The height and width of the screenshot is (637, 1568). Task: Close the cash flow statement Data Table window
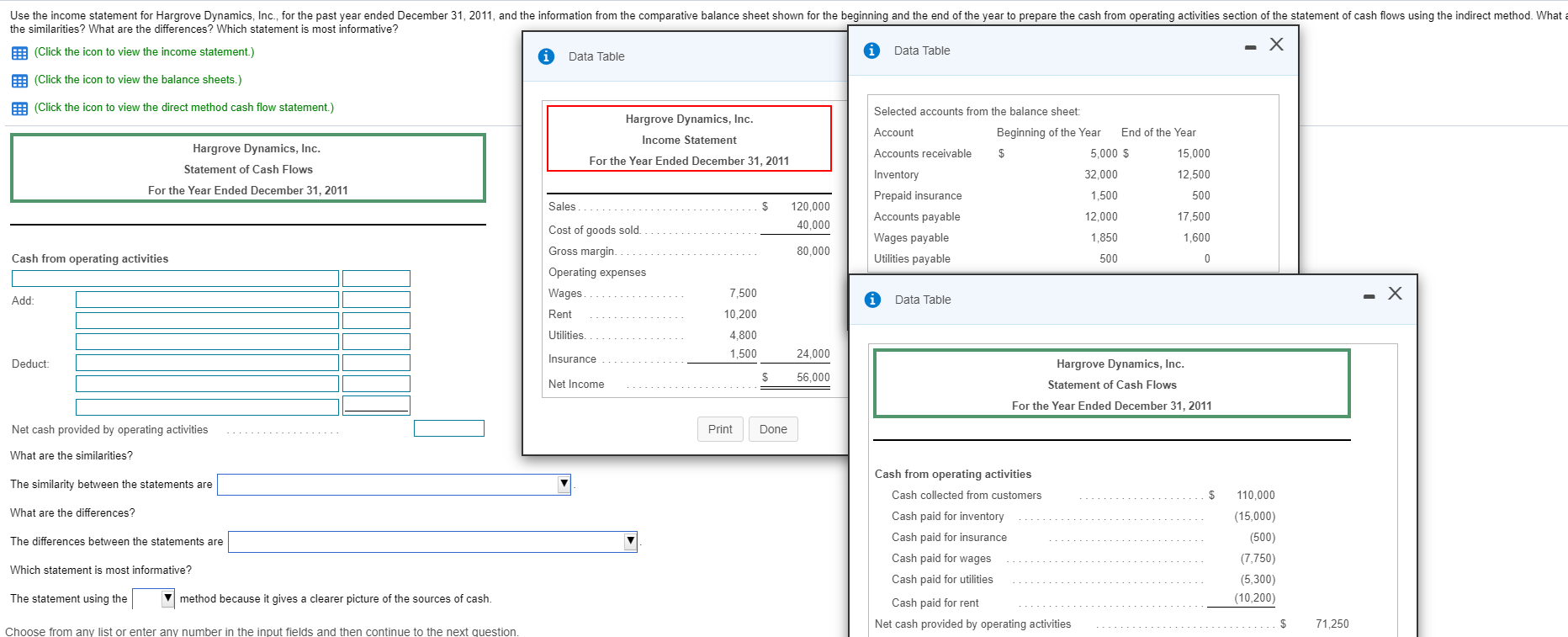pos(1395,294)
